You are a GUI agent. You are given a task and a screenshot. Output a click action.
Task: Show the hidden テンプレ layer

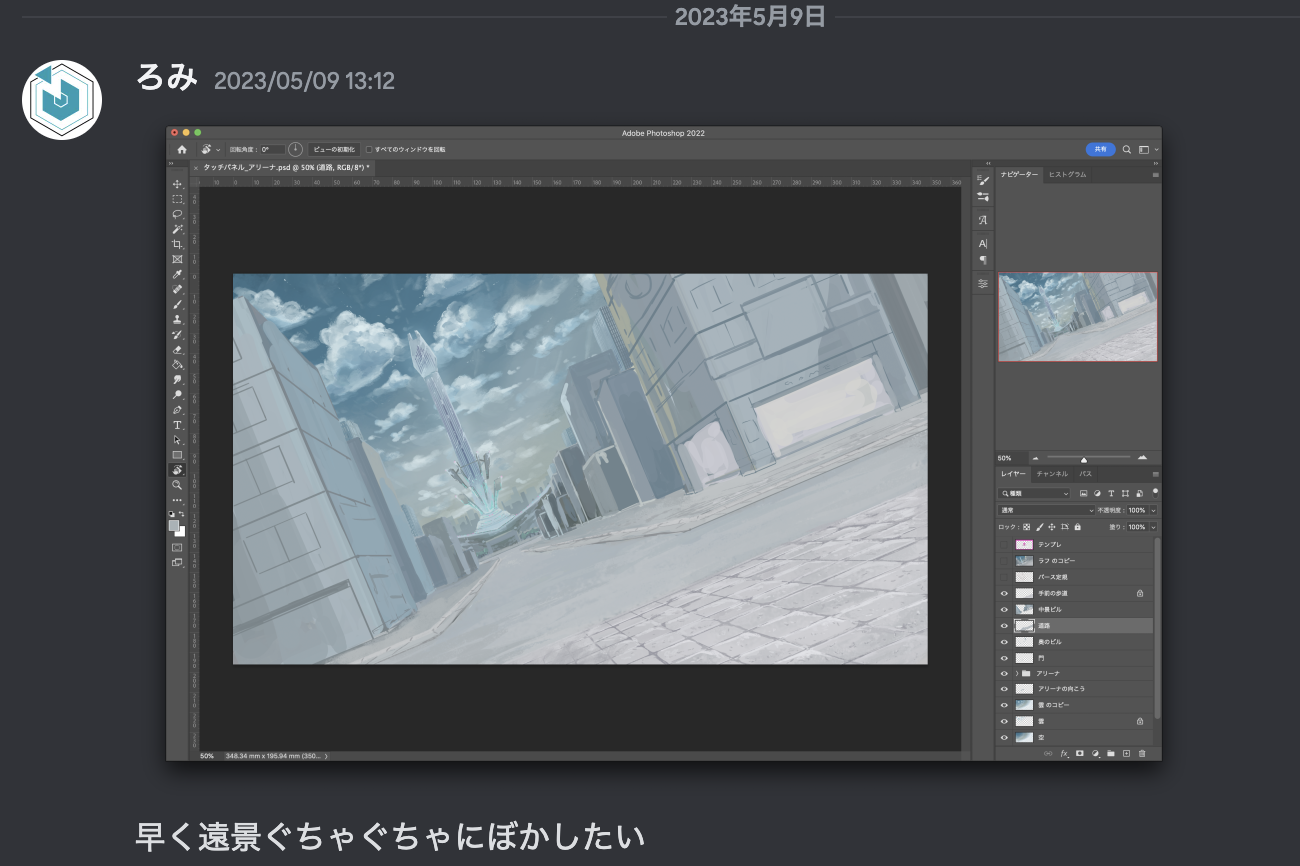tap(1004, 545)
